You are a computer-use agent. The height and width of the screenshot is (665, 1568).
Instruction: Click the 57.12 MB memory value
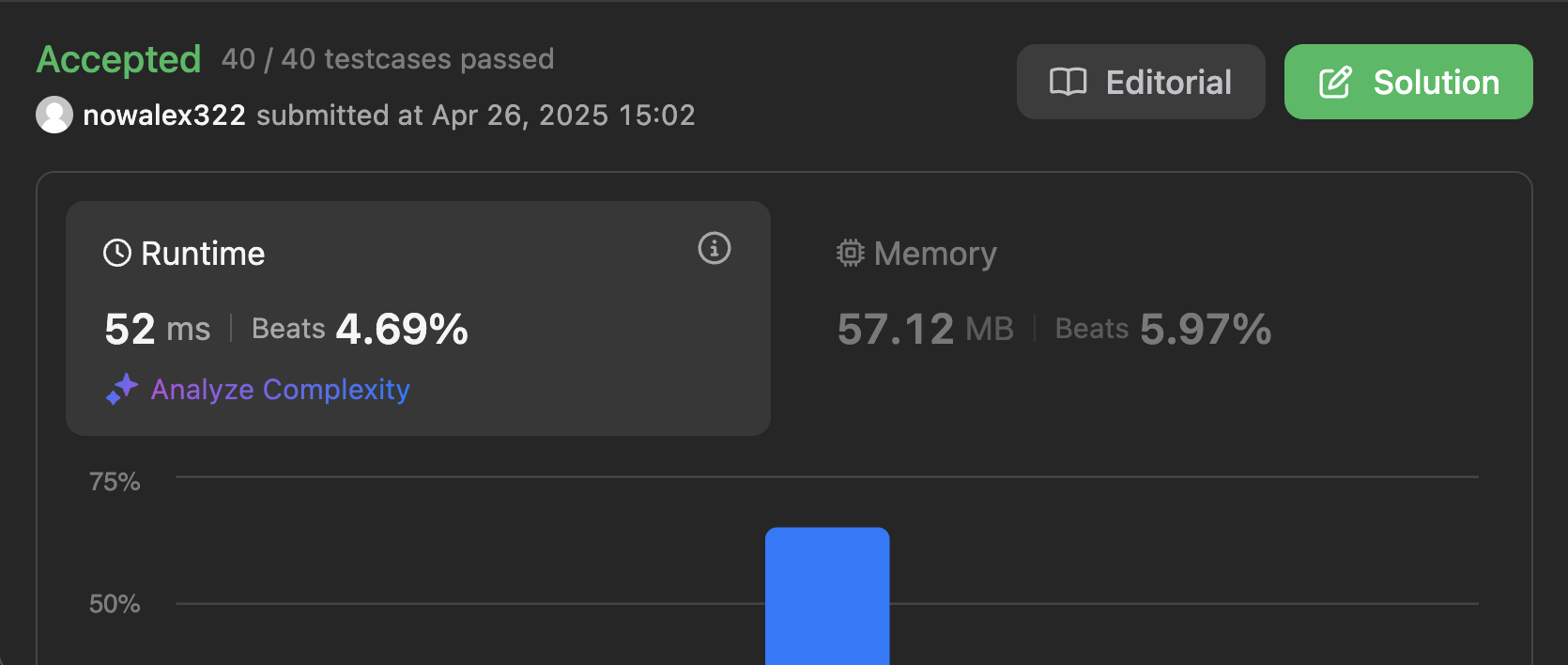(925, 329)
